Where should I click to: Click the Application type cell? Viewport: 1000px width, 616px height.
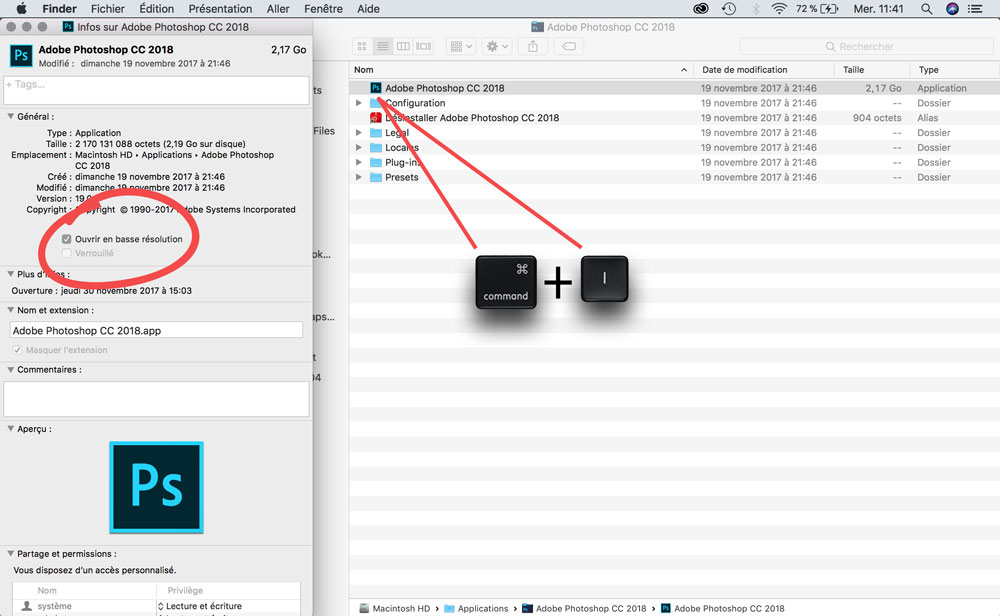(x=941, y=88)
